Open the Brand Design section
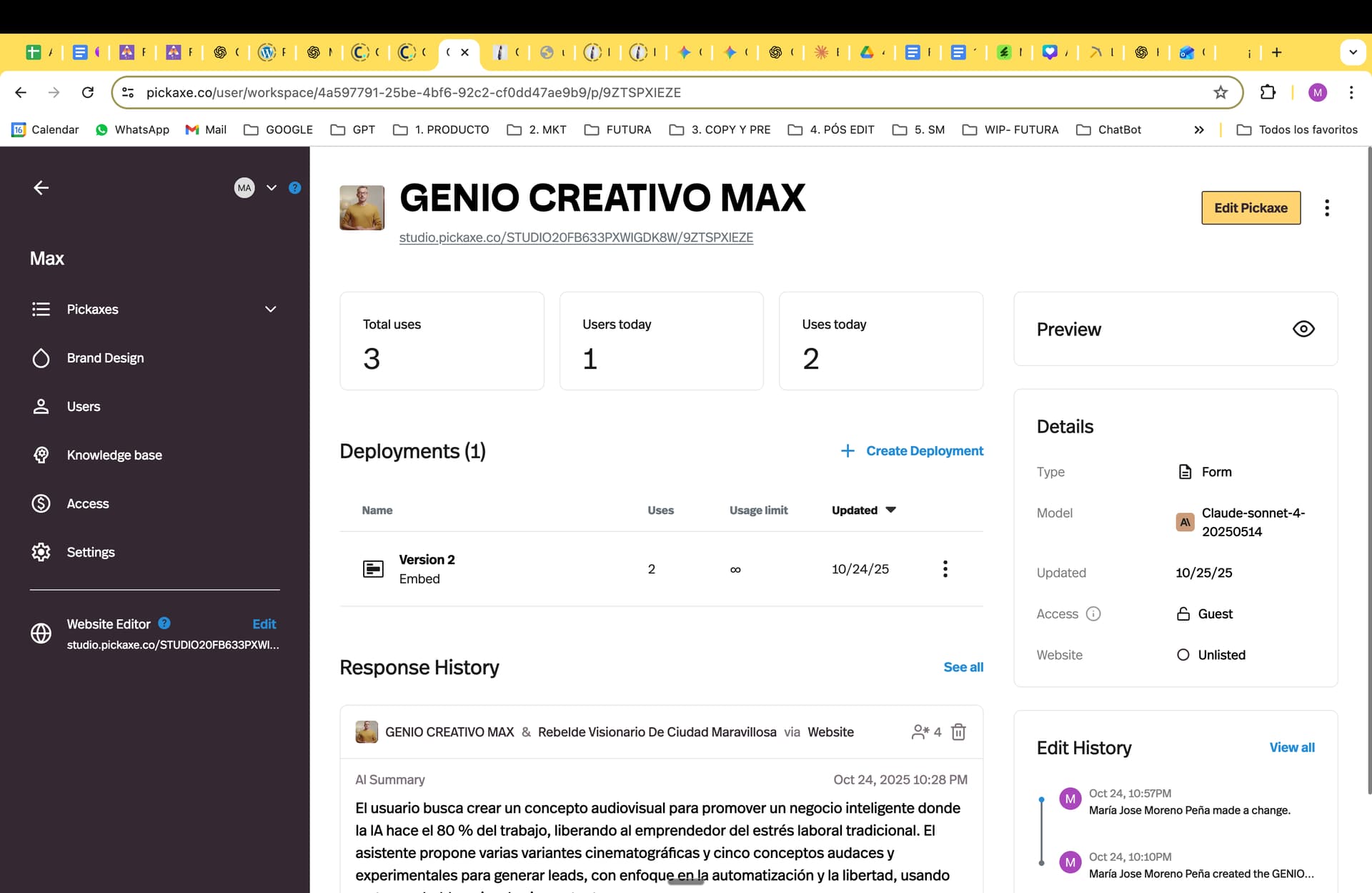 coord(105,357)
